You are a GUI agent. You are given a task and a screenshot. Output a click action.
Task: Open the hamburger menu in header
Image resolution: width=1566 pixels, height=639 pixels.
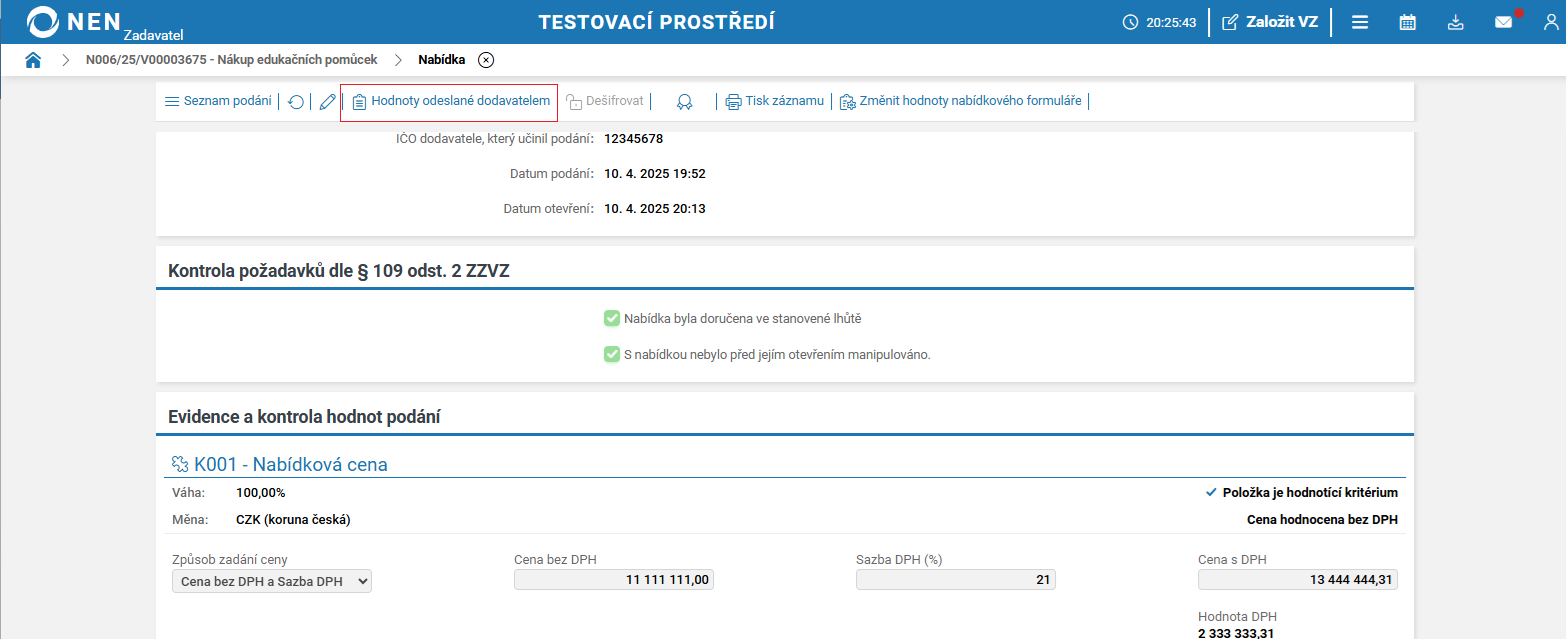[x=1359, y=21]
